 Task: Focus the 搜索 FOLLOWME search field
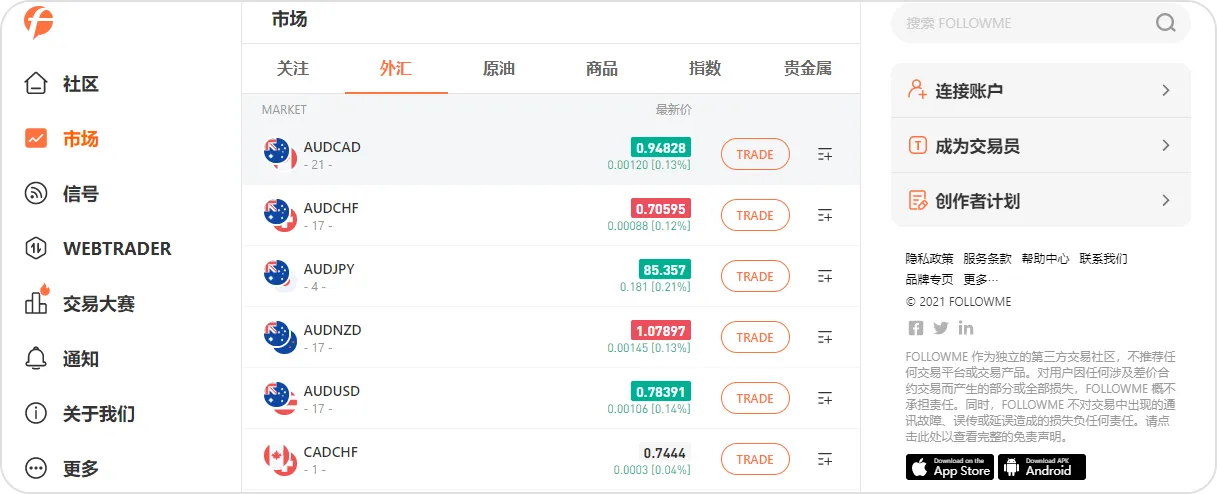(x=1041, y=23)
